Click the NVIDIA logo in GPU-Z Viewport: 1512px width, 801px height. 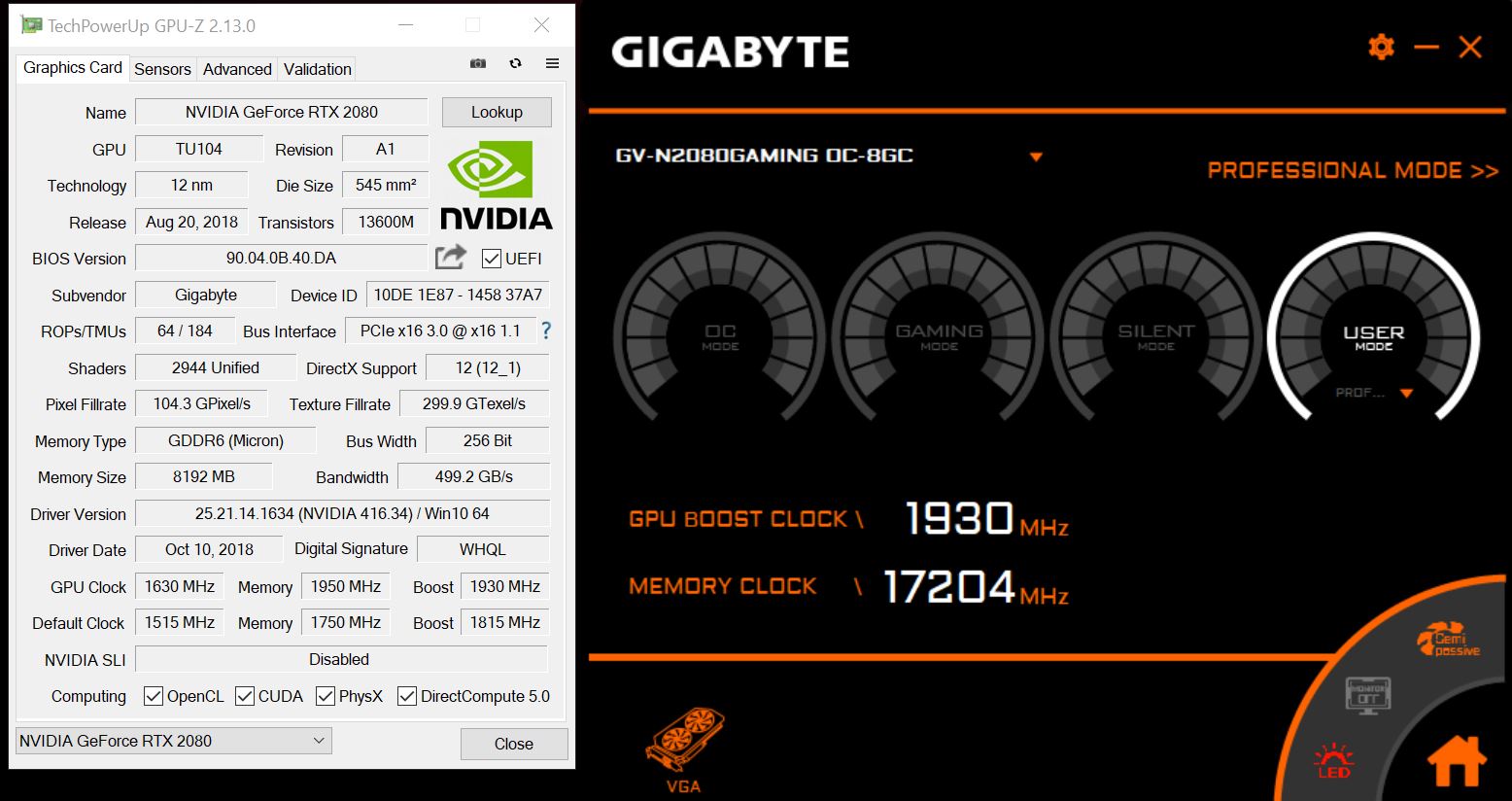click(x=496, y=185)
